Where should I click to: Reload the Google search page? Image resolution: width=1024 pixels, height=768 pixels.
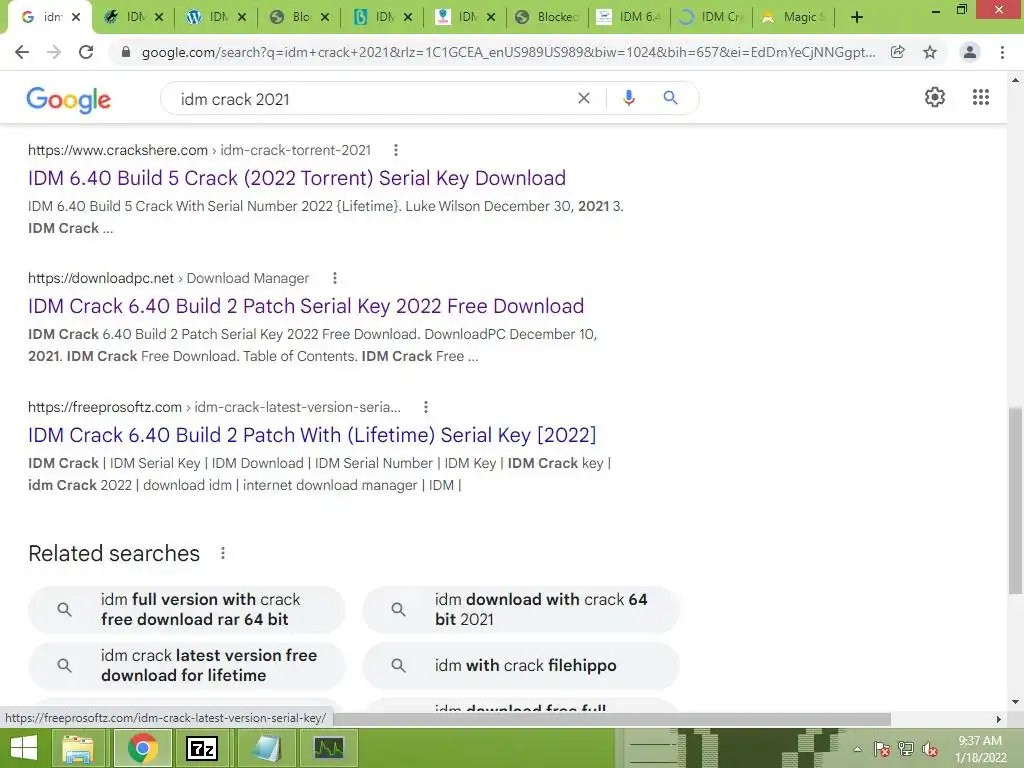(86, 52)
